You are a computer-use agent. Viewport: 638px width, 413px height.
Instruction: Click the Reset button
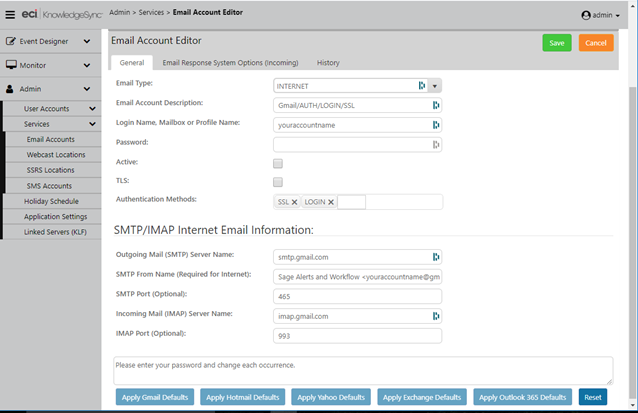[593, 397]
